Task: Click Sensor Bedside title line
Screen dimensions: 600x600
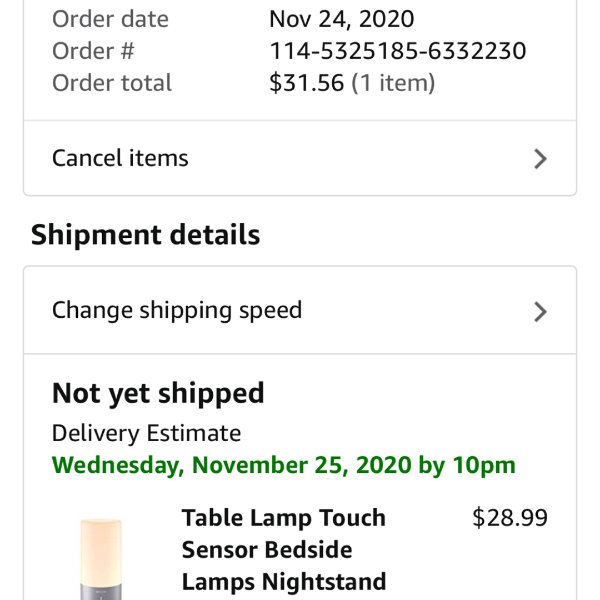Action: 267,550
